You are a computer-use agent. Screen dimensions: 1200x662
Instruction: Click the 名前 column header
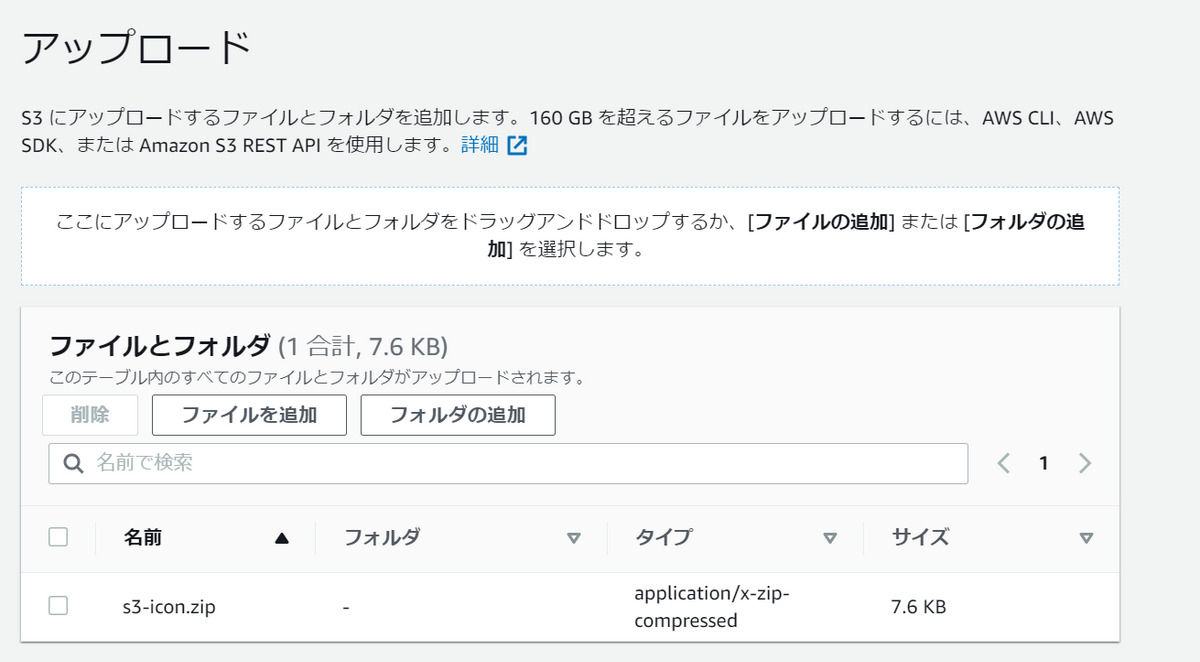tap(143, 537)
